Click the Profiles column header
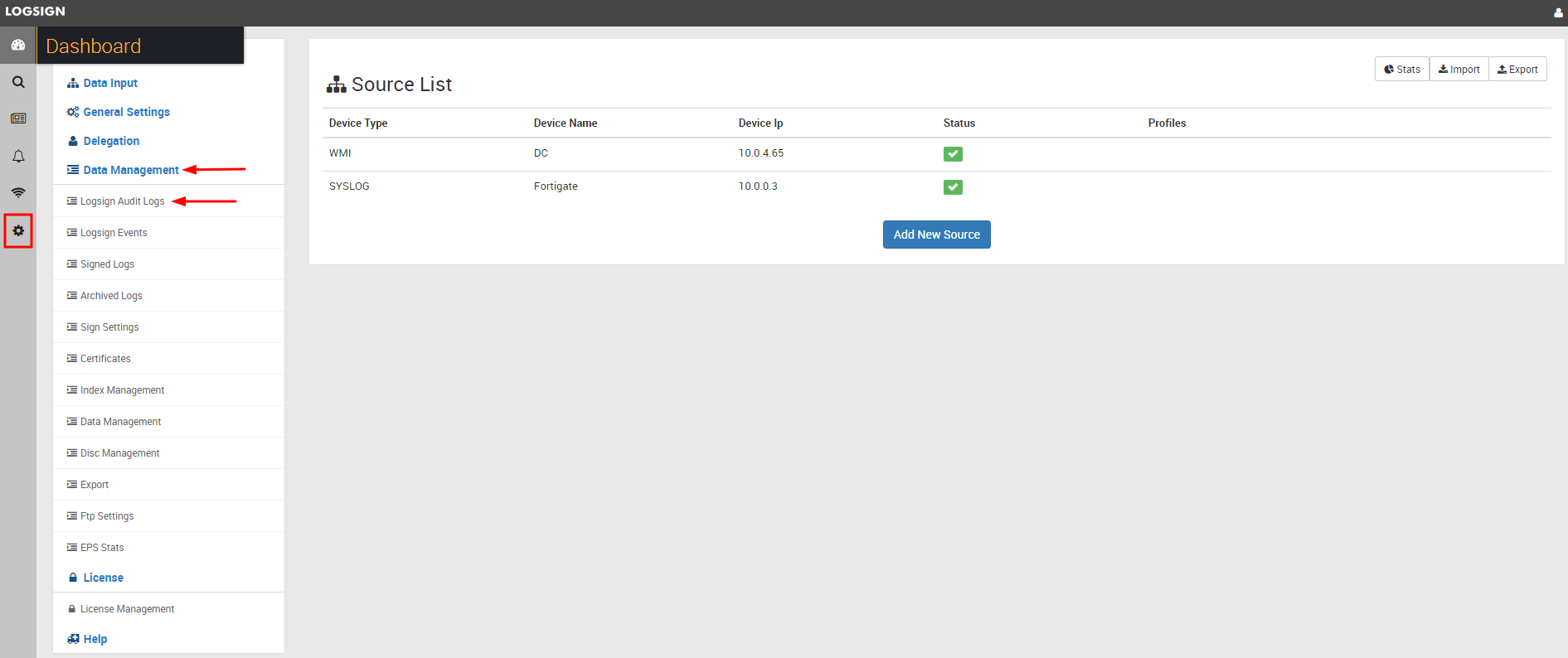Image resolution: width=1568 pixels, height=658 pixels. coord(1167,123)
